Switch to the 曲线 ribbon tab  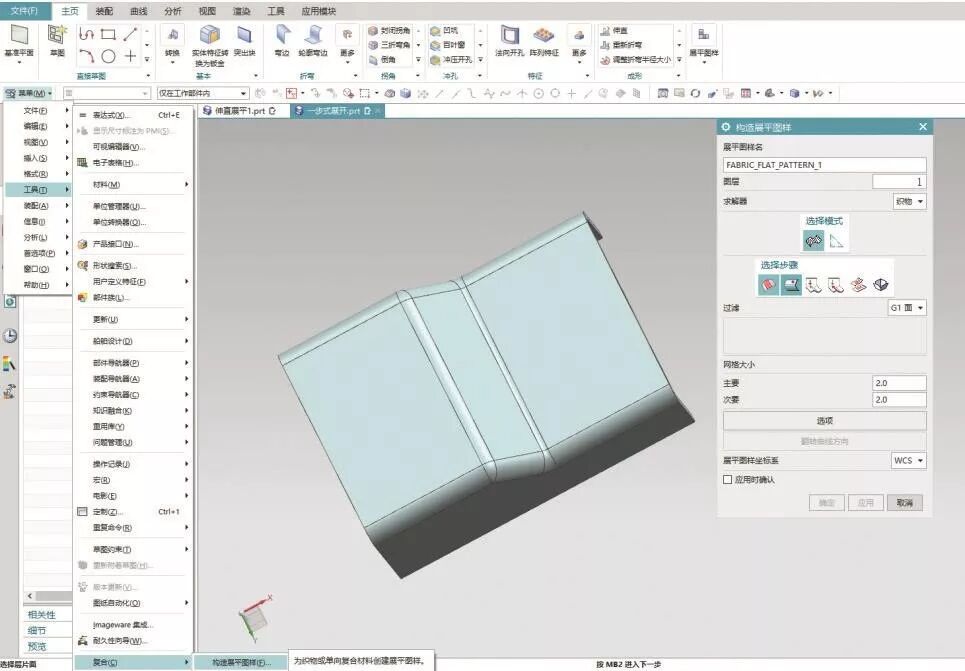coord(138,10)
